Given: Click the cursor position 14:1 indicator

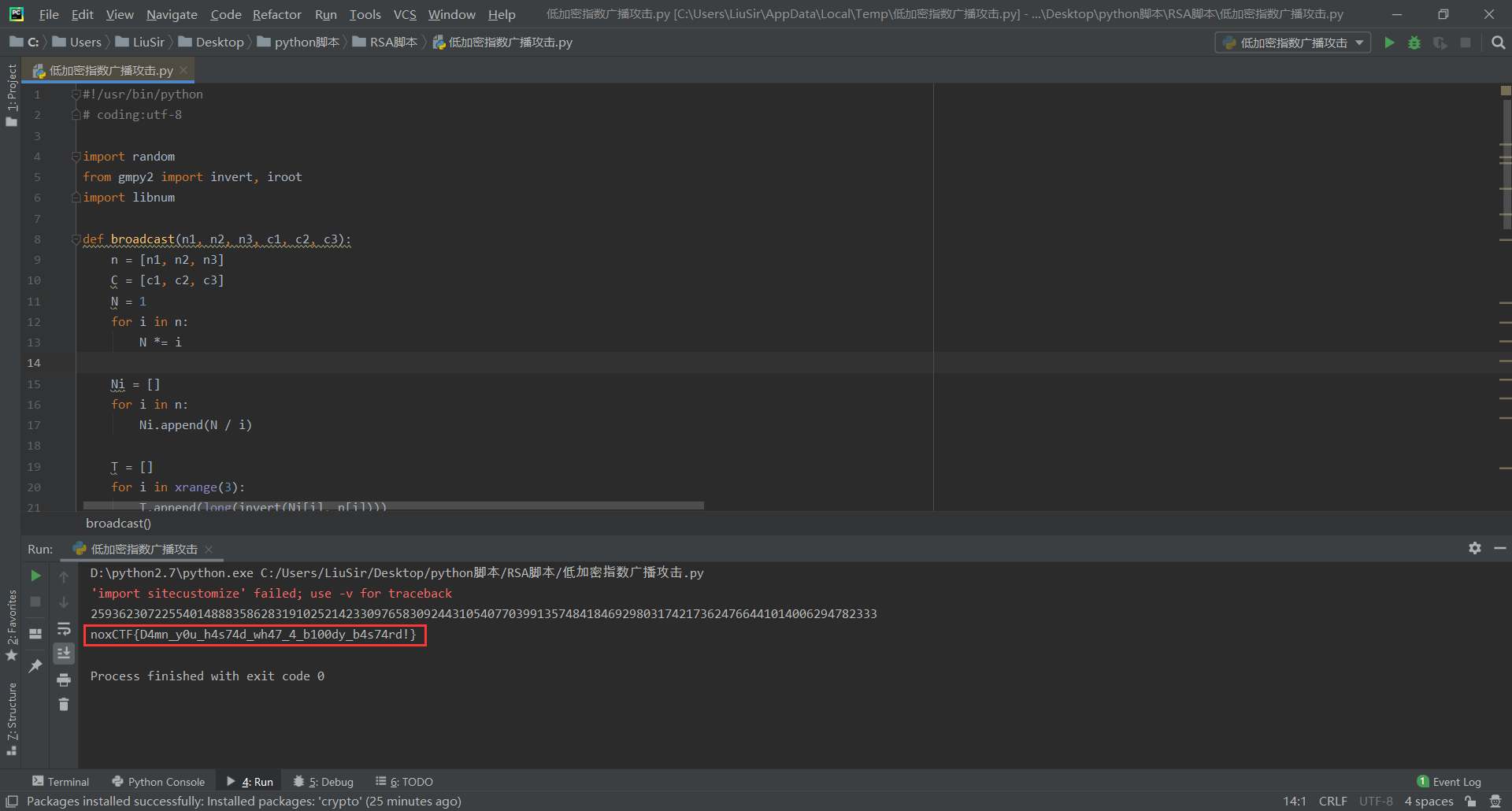Looking at the screenshot, I should [x=1294, y=802].
